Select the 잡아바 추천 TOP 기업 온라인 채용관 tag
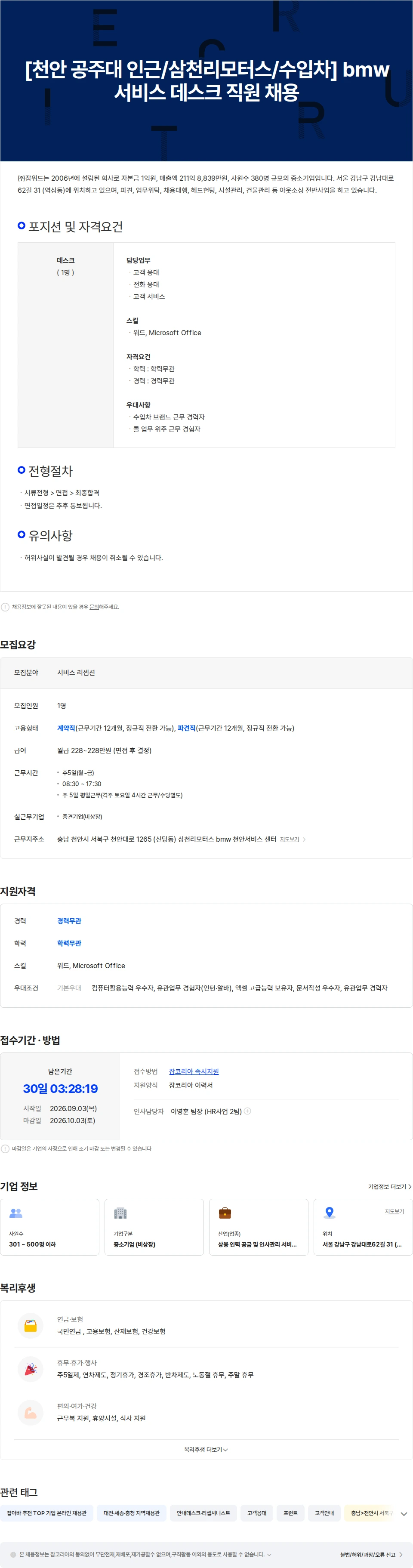The height and width of the screenshot is (1568, 413). tap(47, 1512)
